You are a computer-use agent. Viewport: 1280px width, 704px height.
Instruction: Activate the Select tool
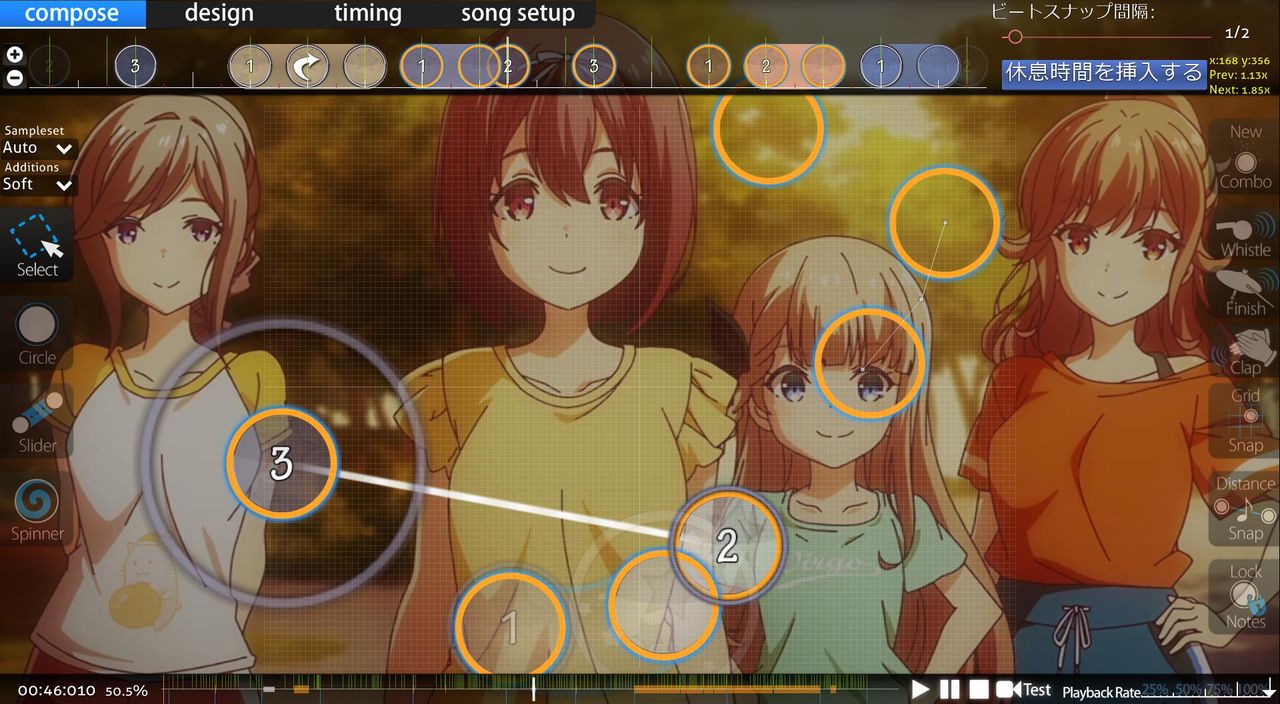click(37, 245)
